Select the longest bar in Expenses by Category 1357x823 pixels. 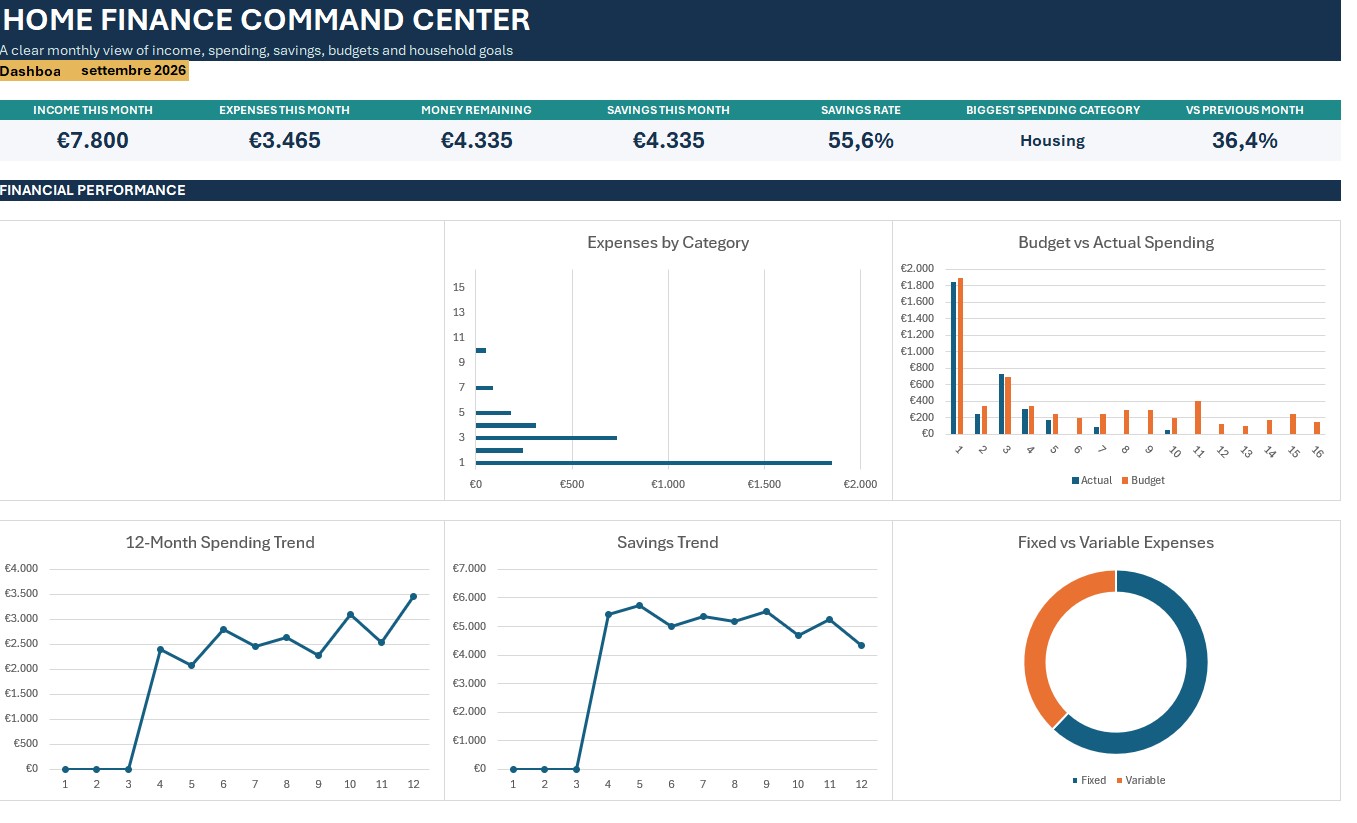[654, 462]
